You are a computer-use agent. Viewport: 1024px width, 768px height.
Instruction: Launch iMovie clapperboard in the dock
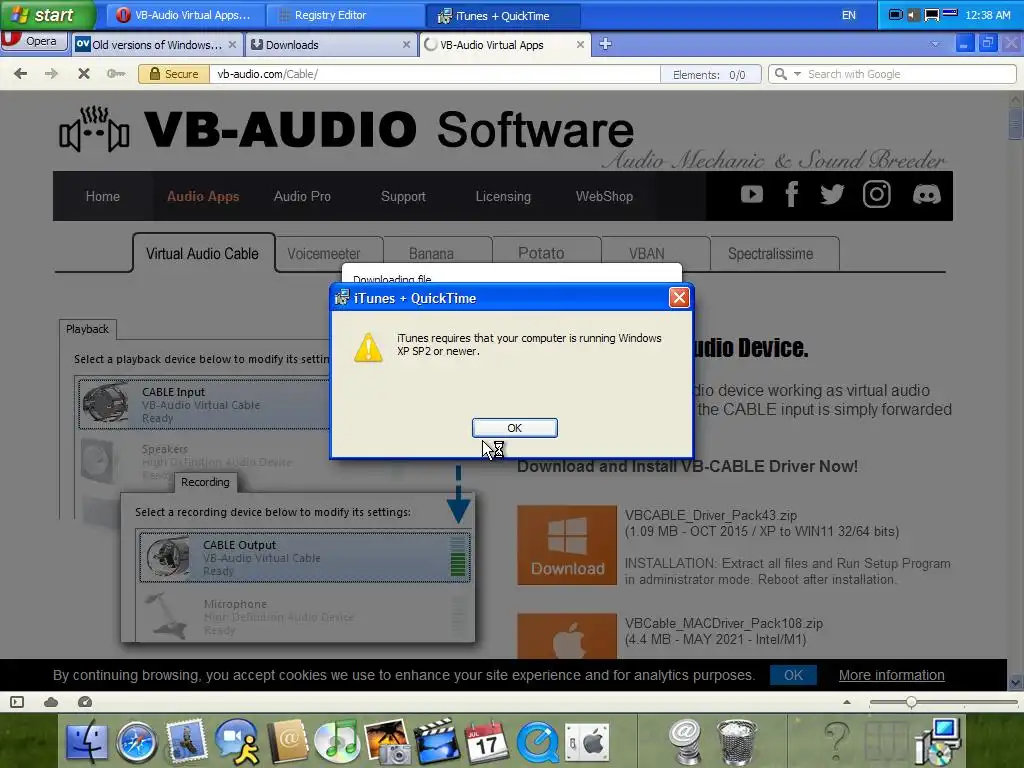pyautogui.click(x=436, y=741)
